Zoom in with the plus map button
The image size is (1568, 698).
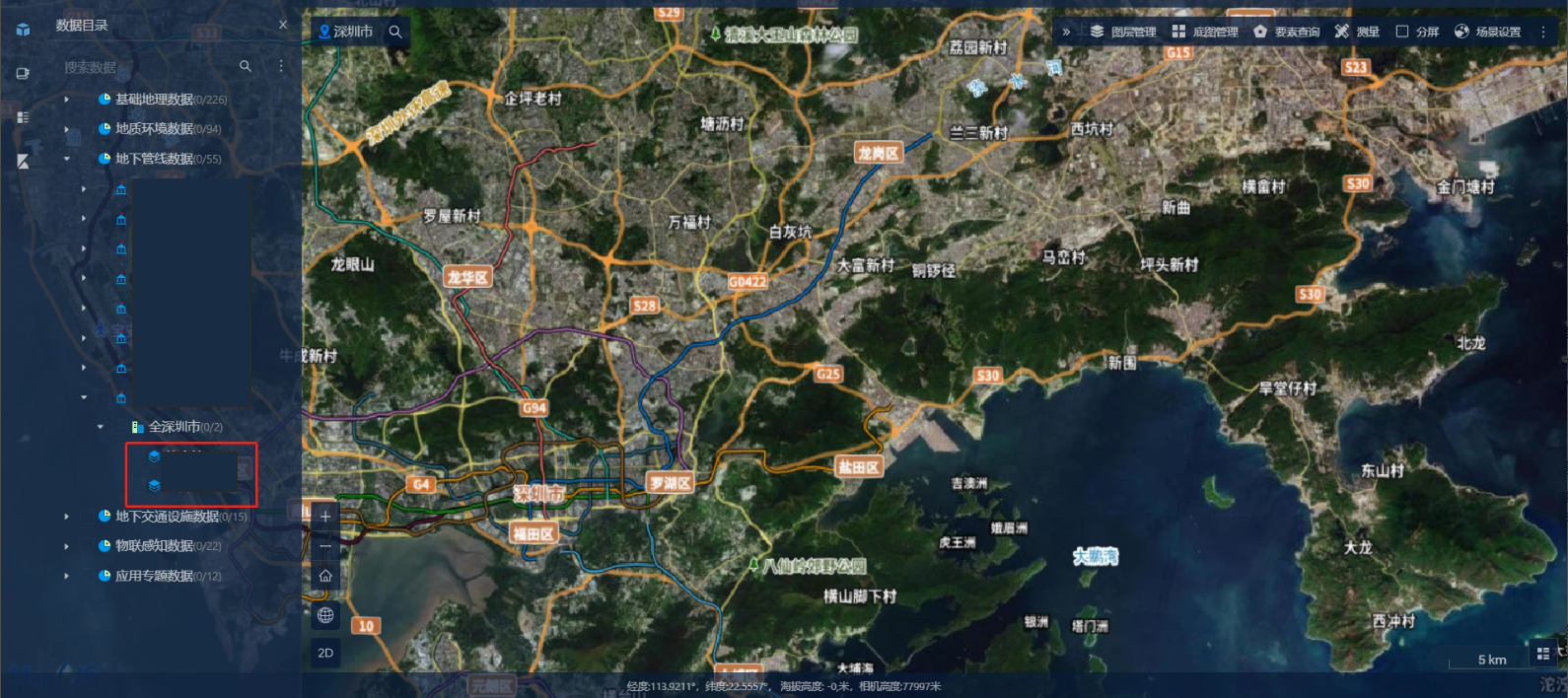(x=325, y=517)
